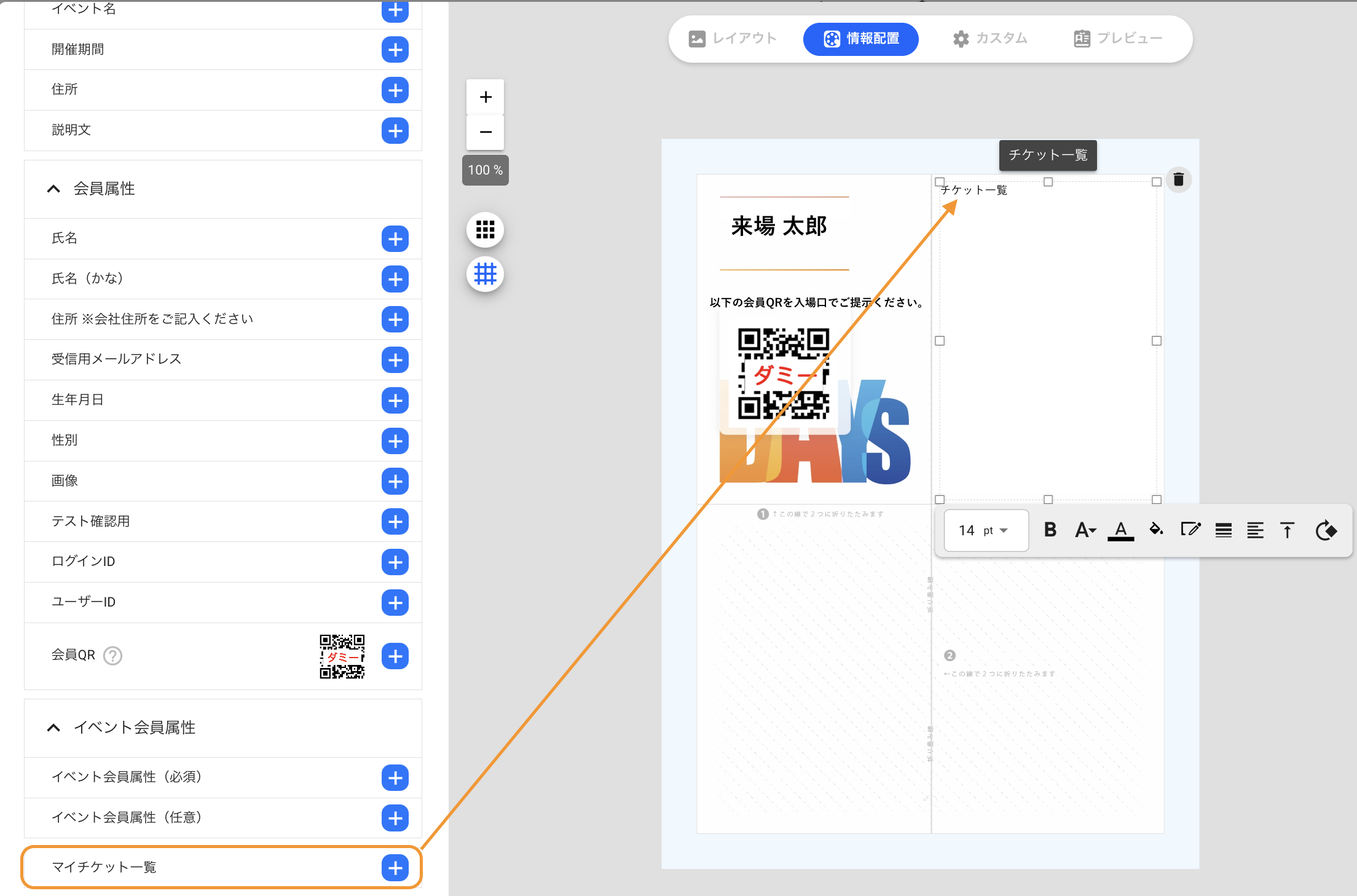Add the イベント名 field
The image size is (1357, 896).
[x=395, y=10]
